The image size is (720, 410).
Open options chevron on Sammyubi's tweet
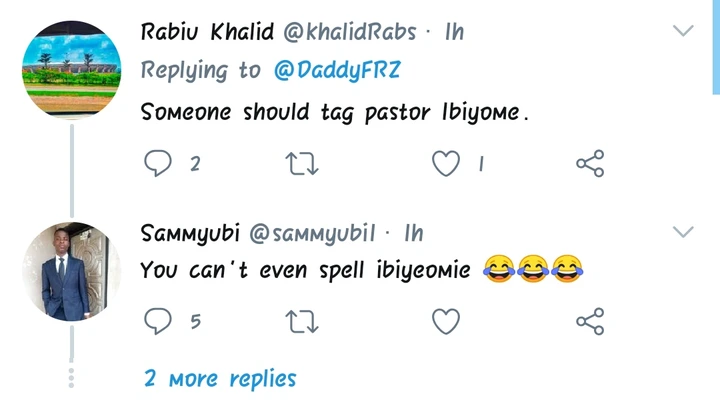[x=683, y=233]
